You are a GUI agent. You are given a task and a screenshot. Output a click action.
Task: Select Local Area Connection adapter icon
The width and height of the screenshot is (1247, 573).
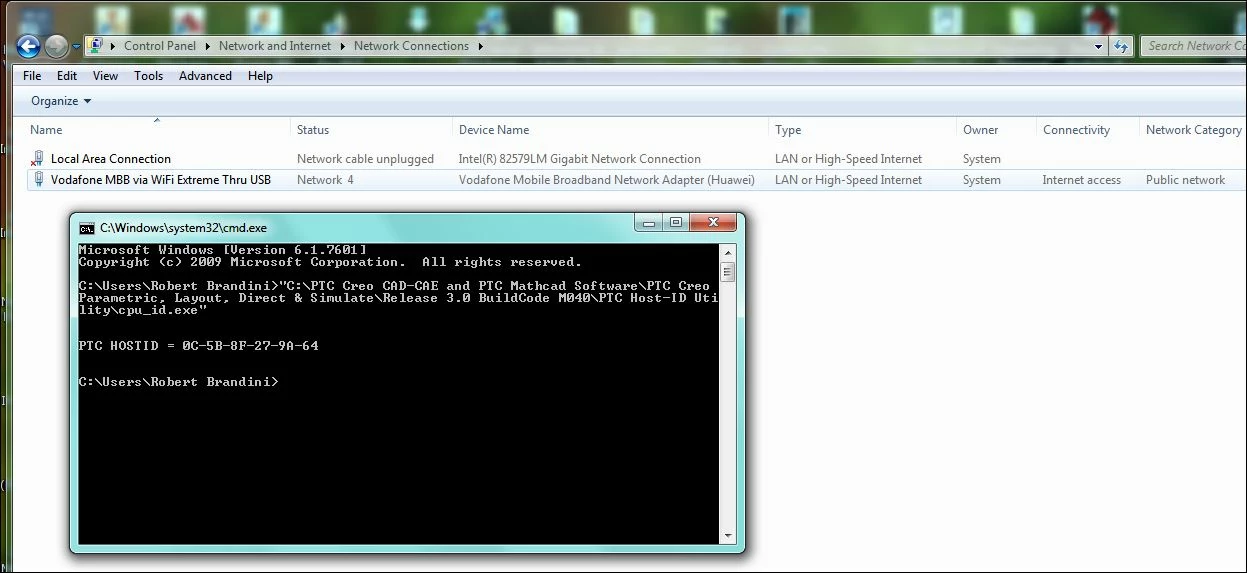tap(38, 158)
